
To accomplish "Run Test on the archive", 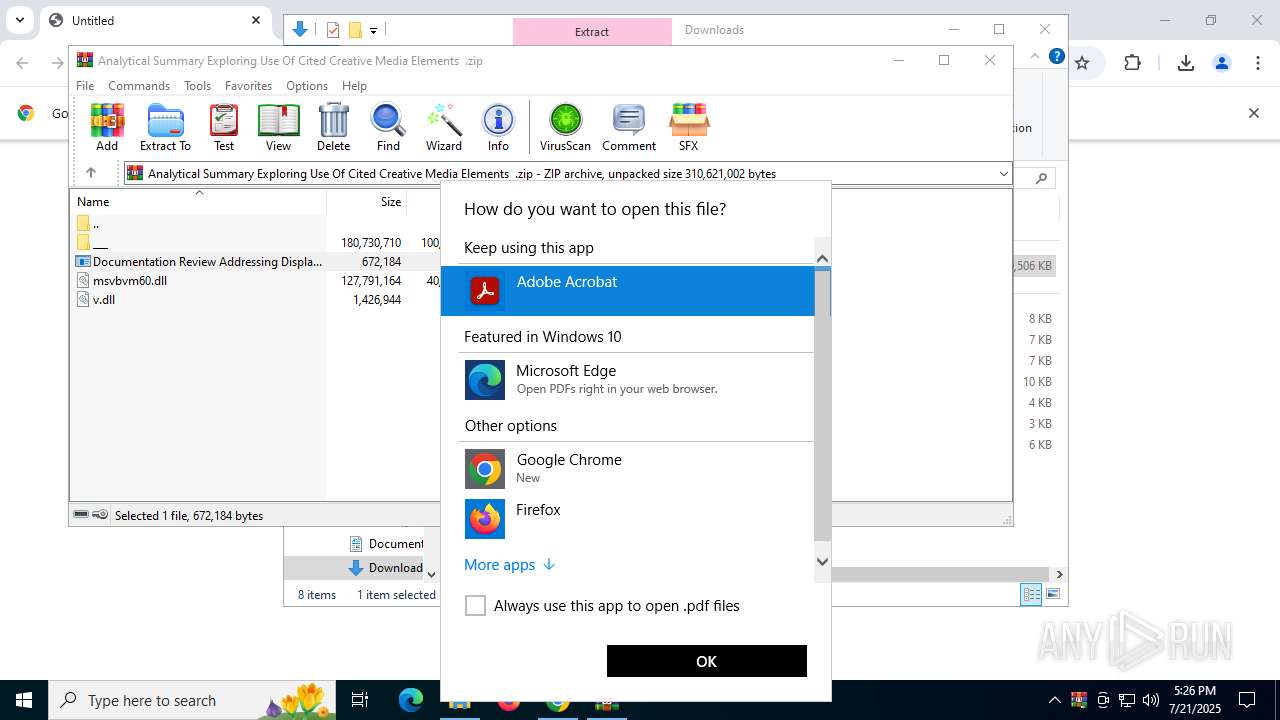I will 224,127.
